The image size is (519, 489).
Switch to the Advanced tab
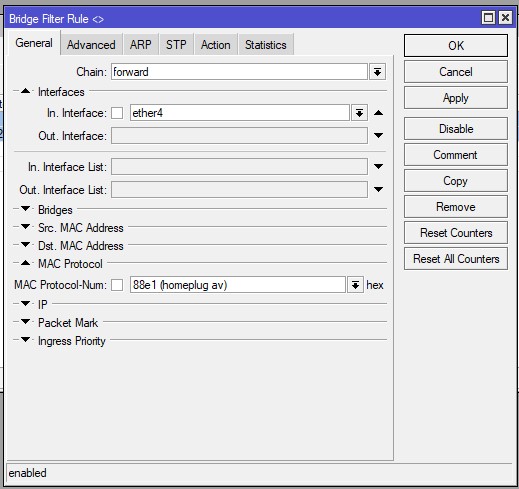tap(91, 44)
